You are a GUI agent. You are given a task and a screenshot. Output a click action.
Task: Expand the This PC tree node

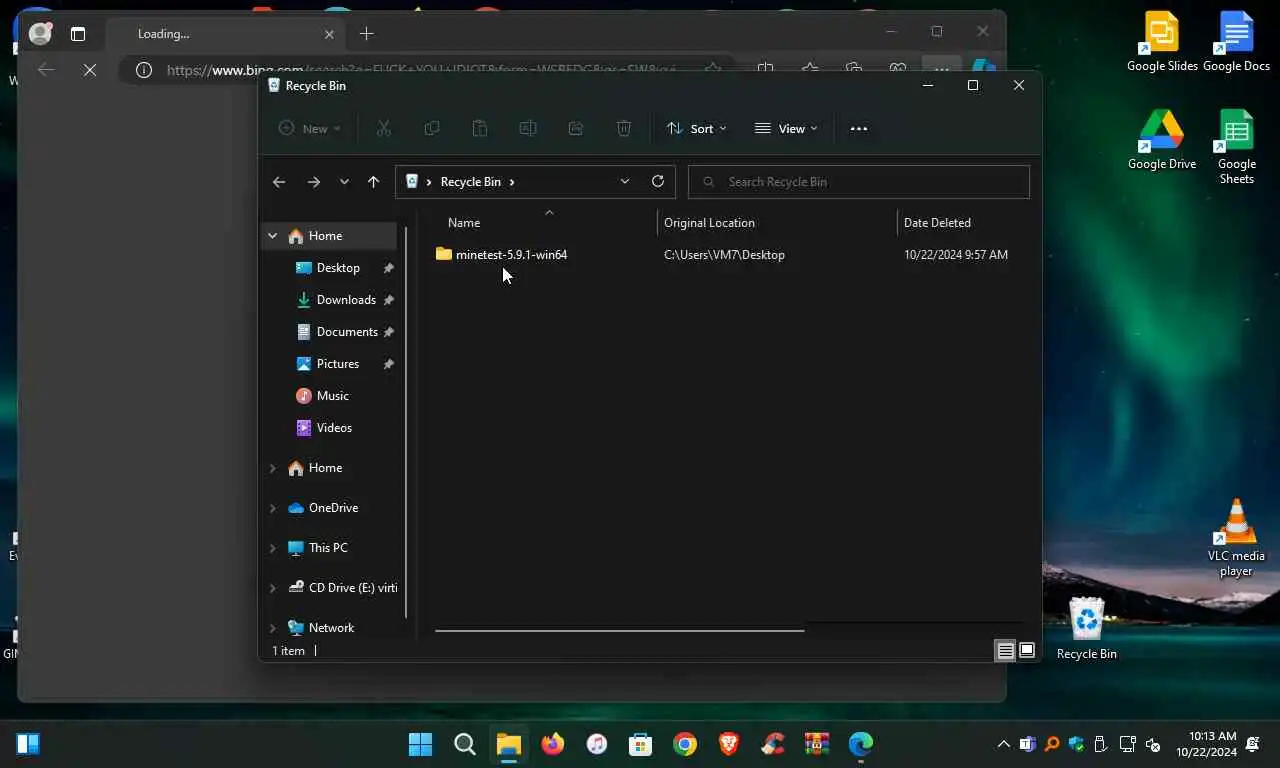point(272,548)
